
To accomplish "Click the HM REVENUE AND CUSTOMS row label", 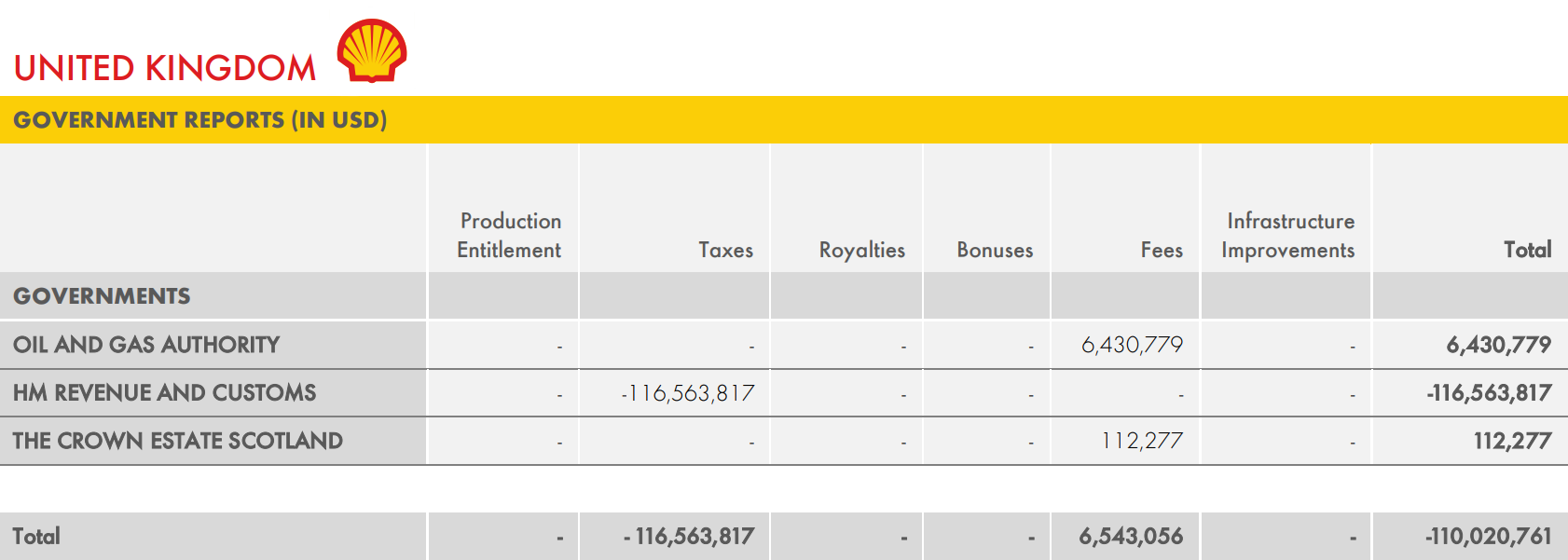I will click(x=165, y=393).
